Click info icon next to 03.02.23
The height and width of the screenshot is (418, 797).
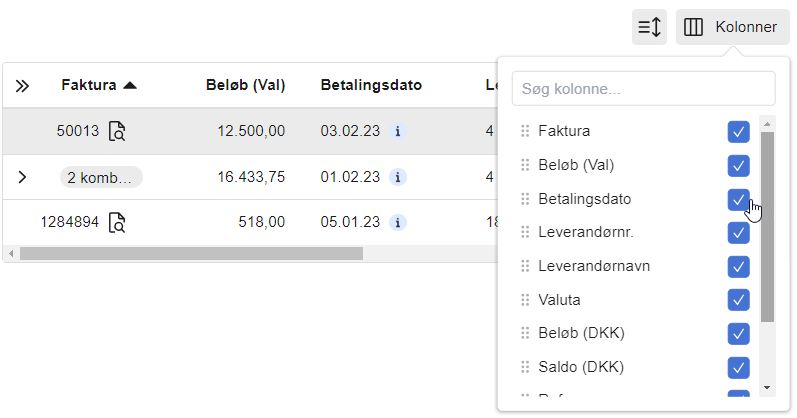point(397,131)
